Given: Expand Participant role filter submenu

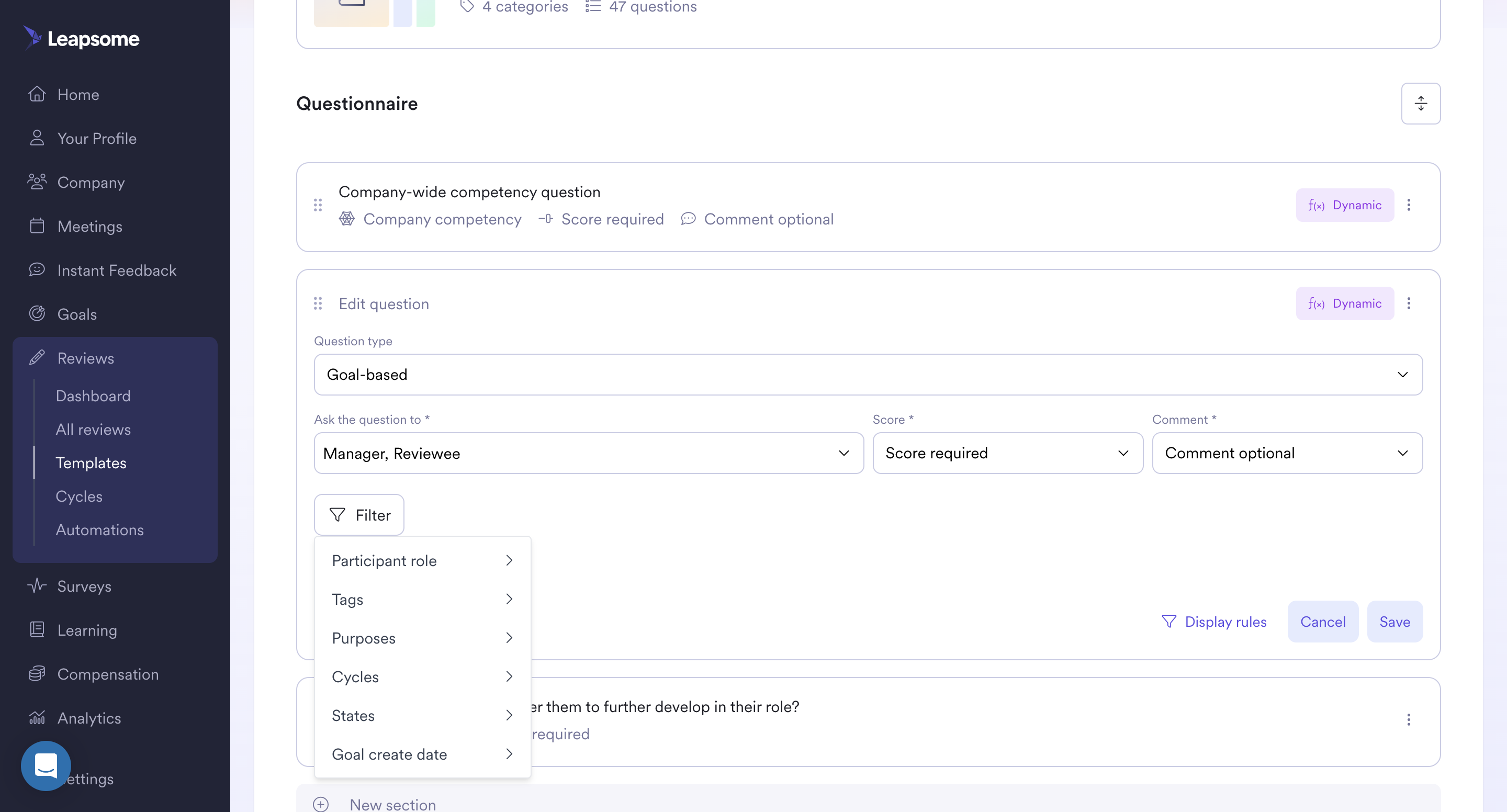Looking at the screenshot, I should coord(422,560).
